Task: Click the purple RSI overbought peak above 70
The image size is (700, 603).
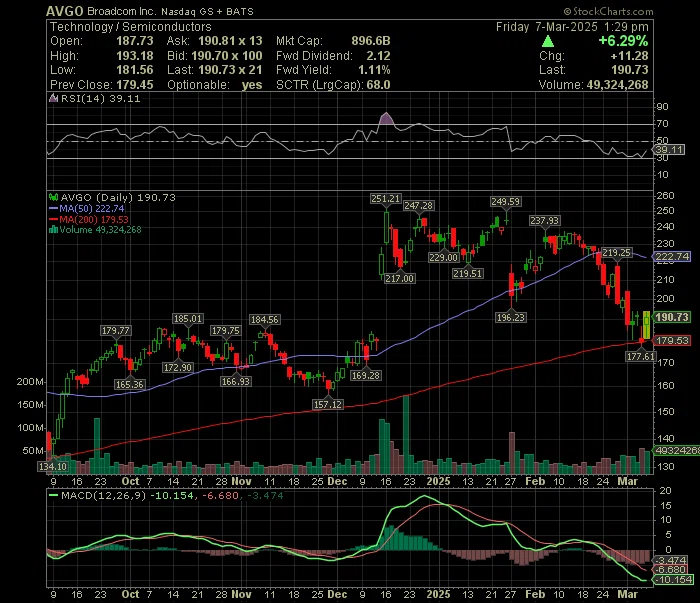Action: [x=386, y=119]
